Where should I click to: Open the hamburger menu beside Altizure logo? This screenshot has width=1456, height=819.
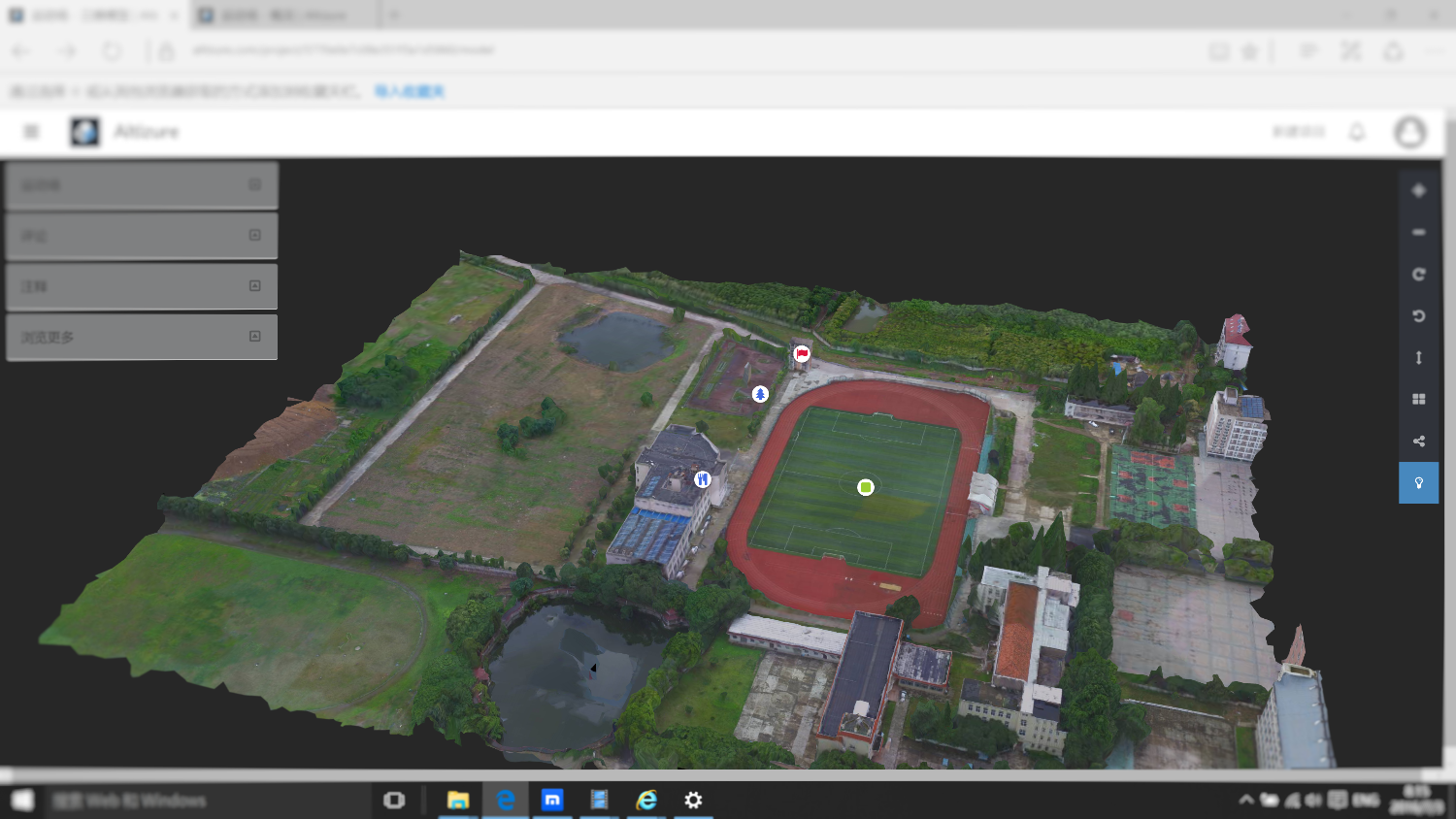[x=31, y=131]
